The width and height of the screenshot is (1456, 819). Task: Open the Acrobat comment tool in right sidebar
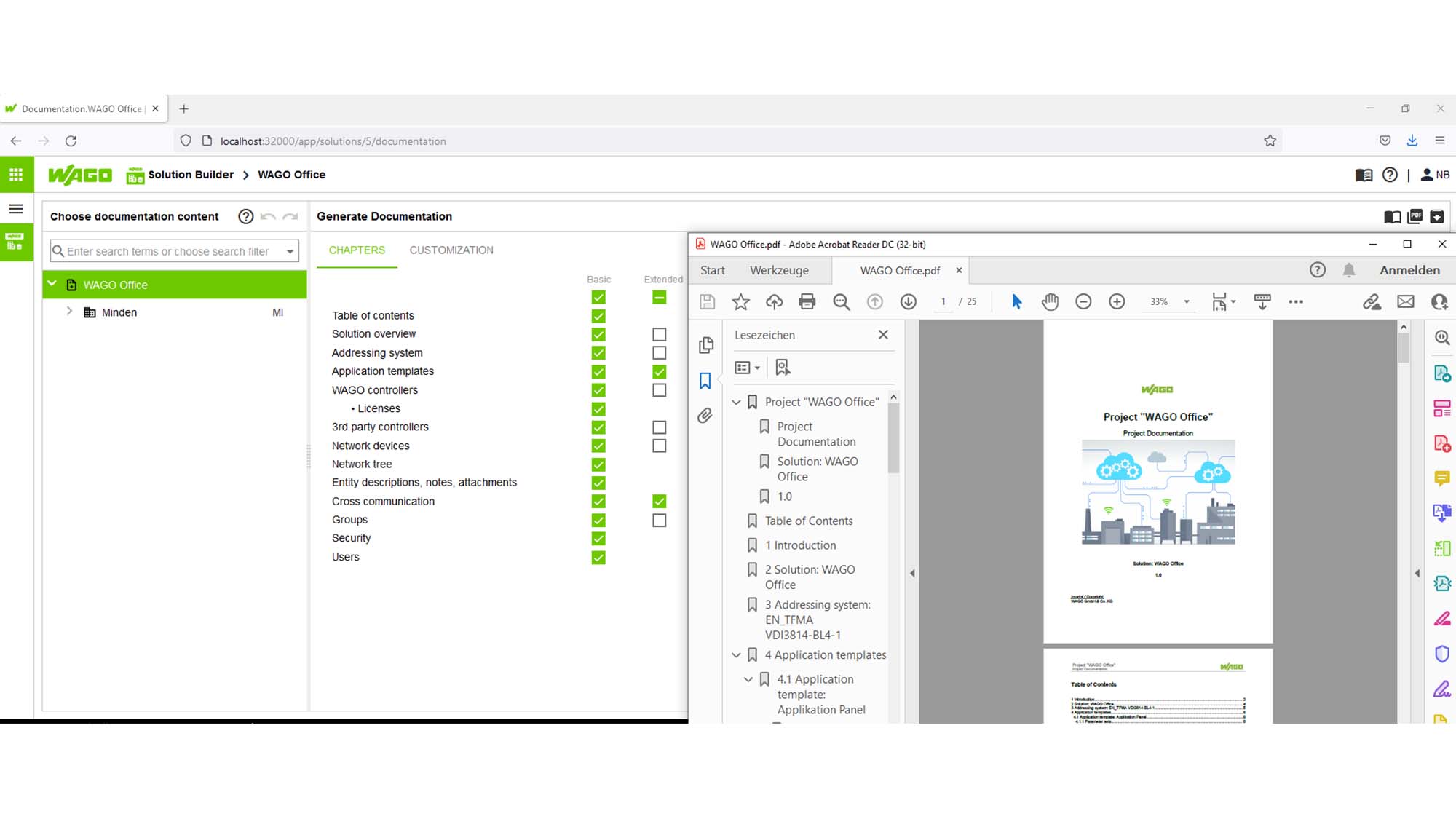coord(1441,478)
